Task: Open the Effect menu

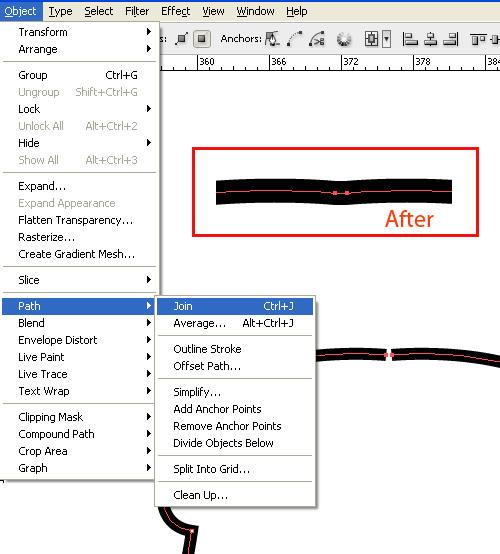Action: tap(176, 11)
